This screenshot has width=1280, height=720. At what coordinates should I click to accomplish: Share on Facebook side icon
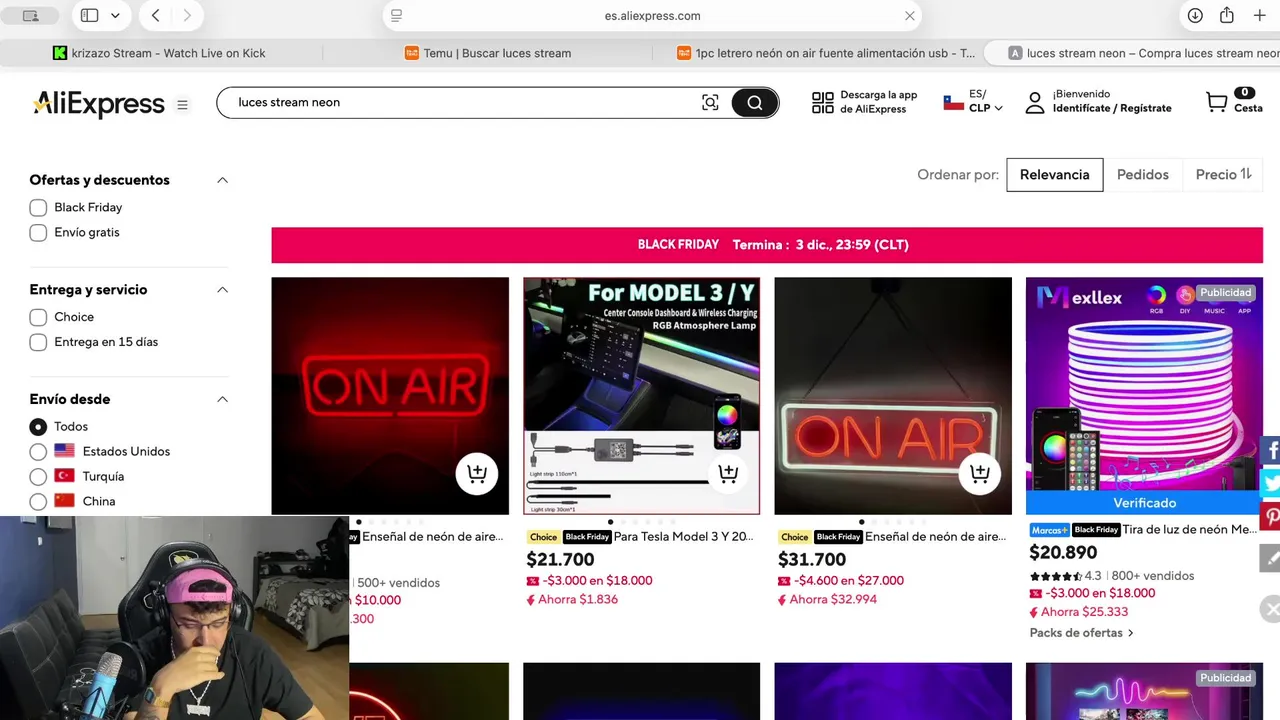[1270, 450]
